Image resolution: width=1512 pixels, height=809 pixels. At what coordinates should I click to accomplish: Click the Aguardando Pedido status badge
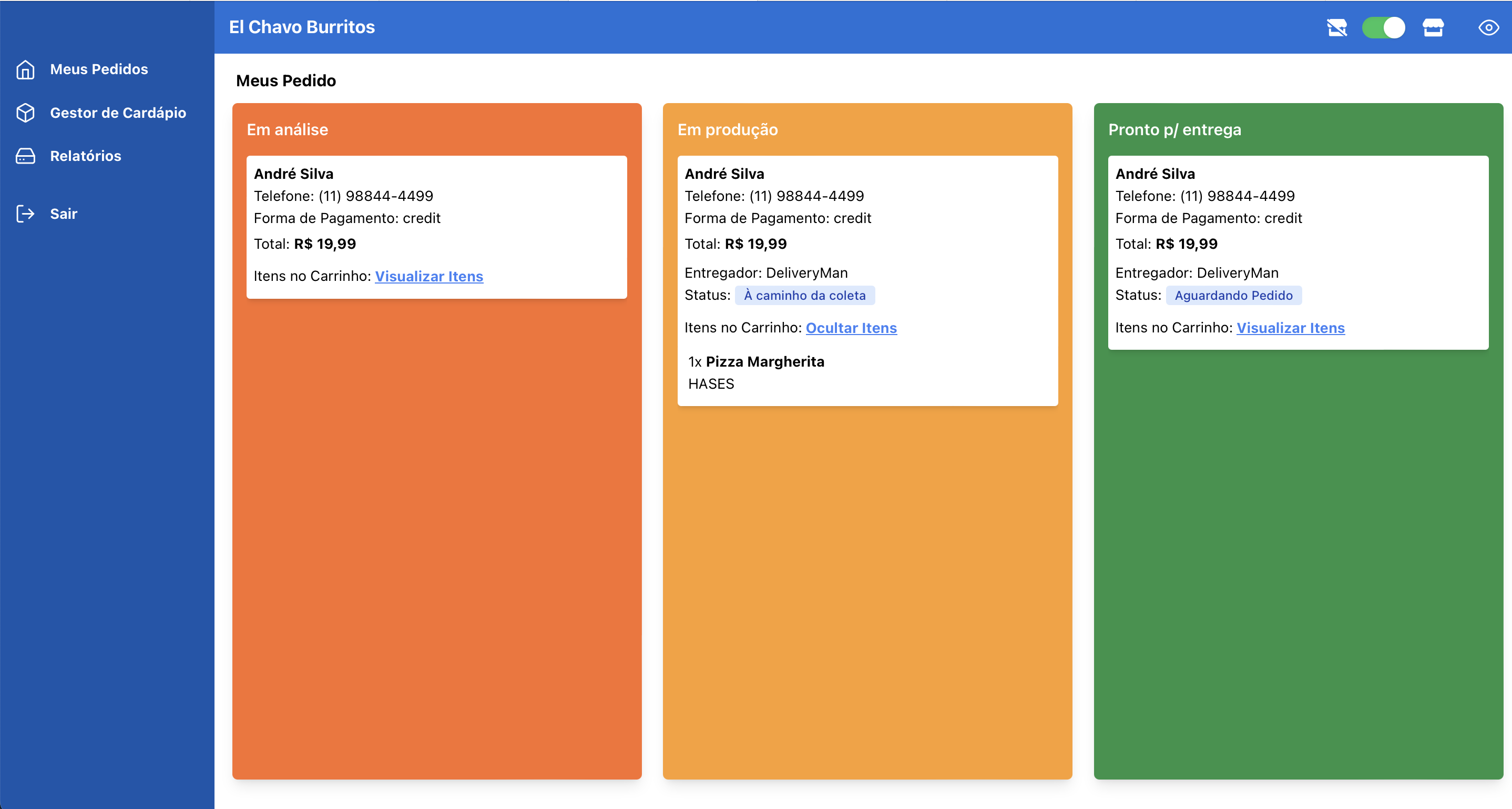(x=1233, y=296)
